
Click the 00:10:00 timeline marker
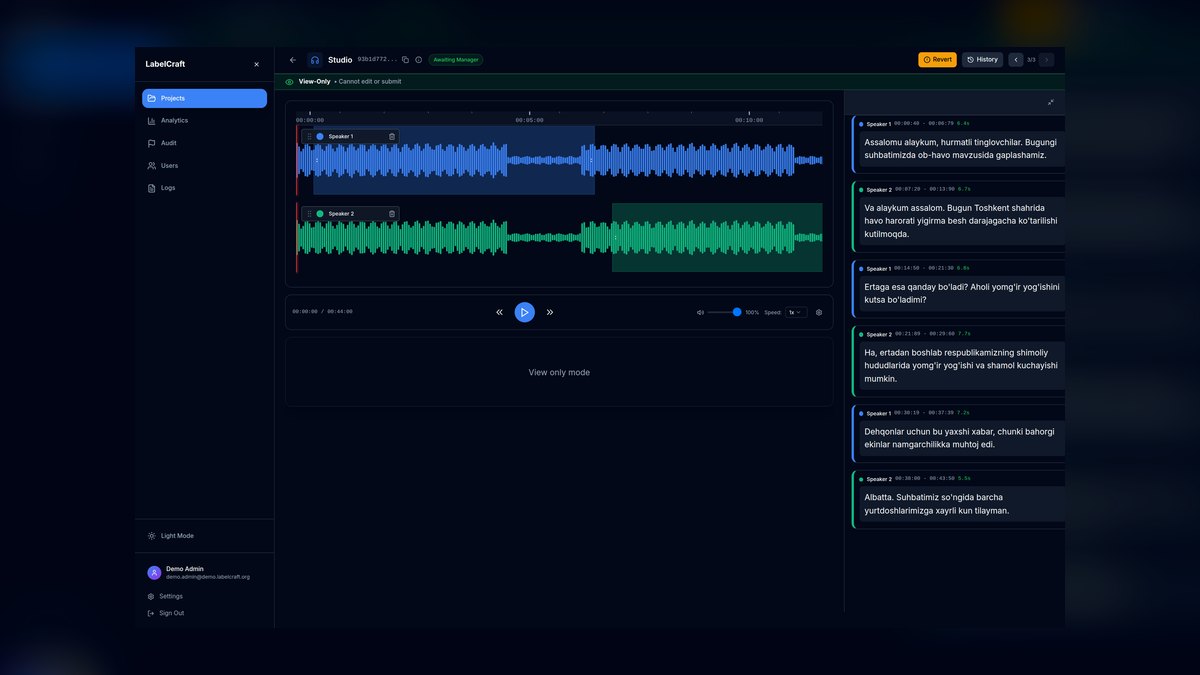click(x=749, y=120)
